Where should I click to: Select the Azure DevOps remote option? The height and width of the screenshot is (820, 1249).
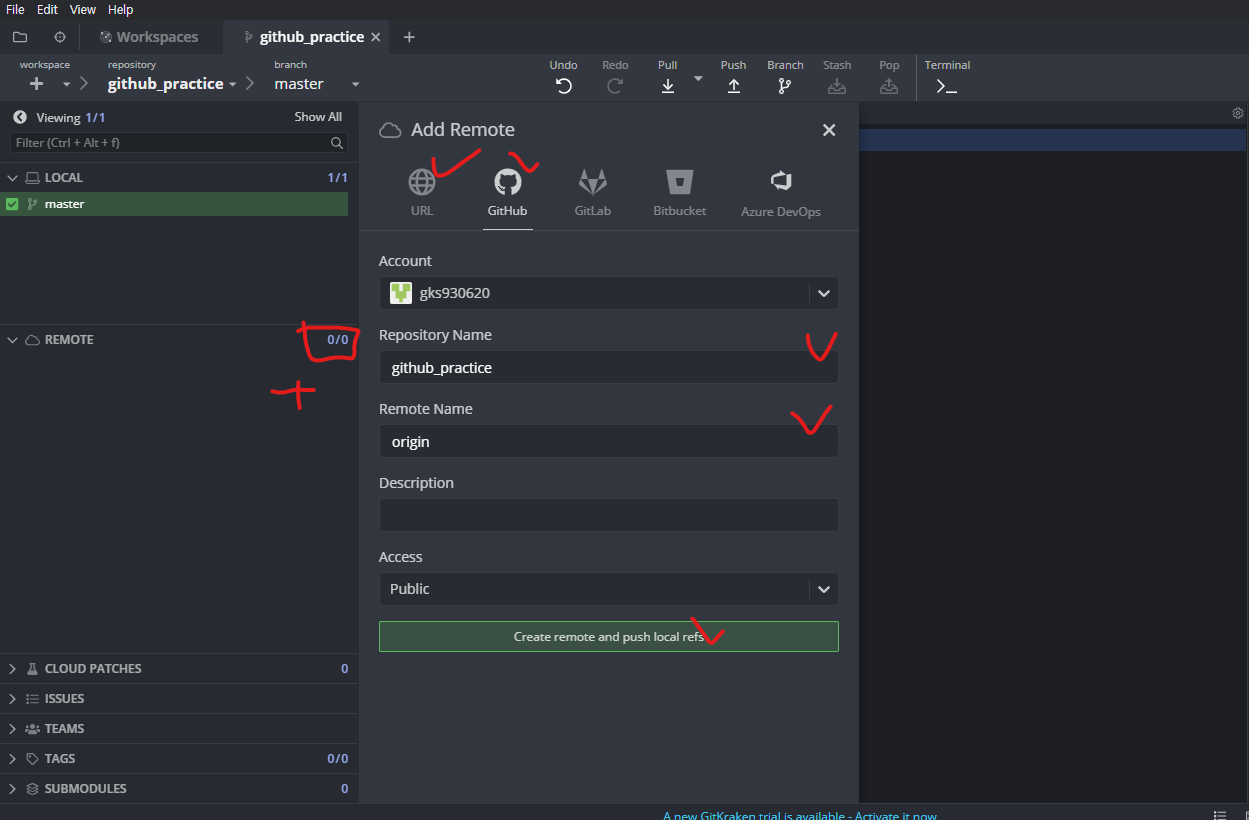pyautogui.click(x=781, y=192)
